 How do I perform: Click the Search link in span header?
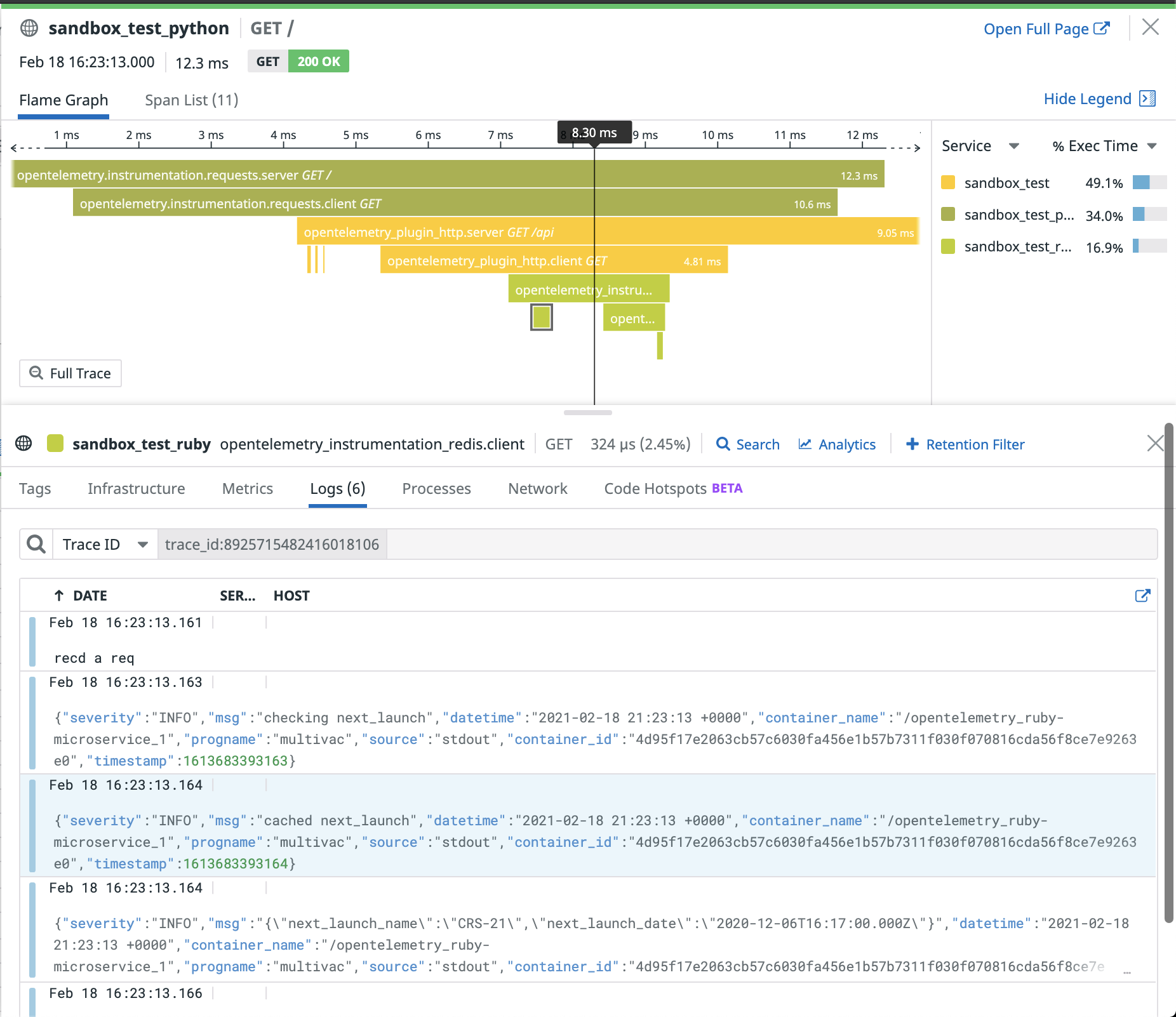coord(747,444)
